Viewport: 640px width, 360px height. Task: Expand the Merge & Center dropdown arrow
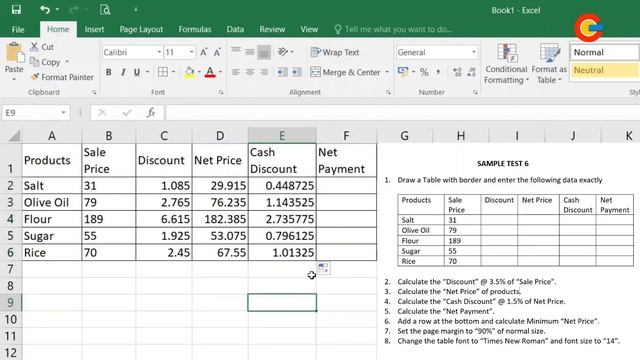387,72
